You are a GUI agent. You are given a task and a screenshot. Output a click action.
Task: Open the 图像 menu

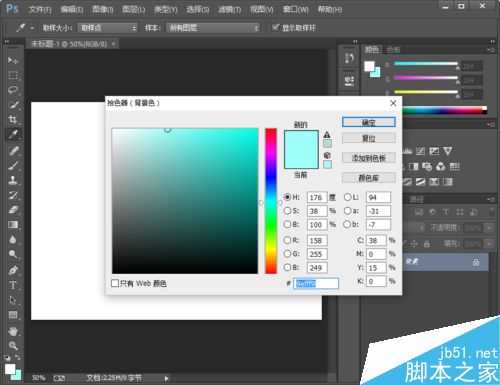(103, 10)
